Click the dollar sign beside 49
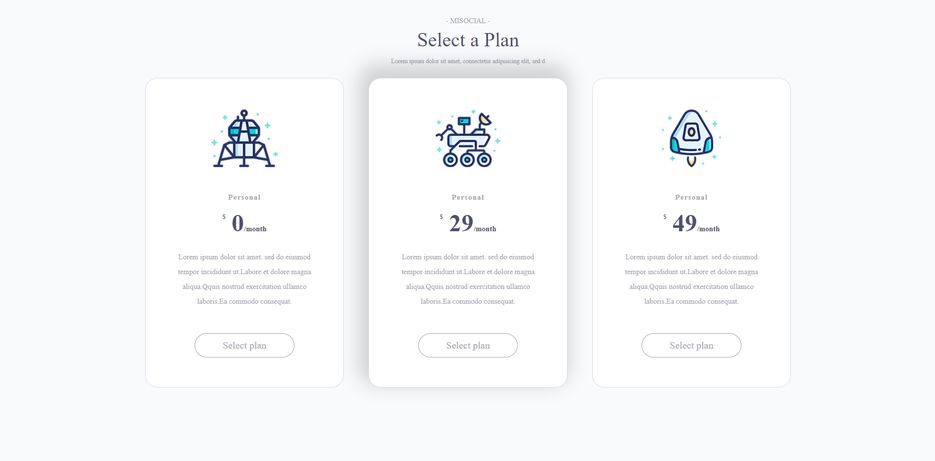The height and width of the screenshot is (461, 935). coord(665,217)
